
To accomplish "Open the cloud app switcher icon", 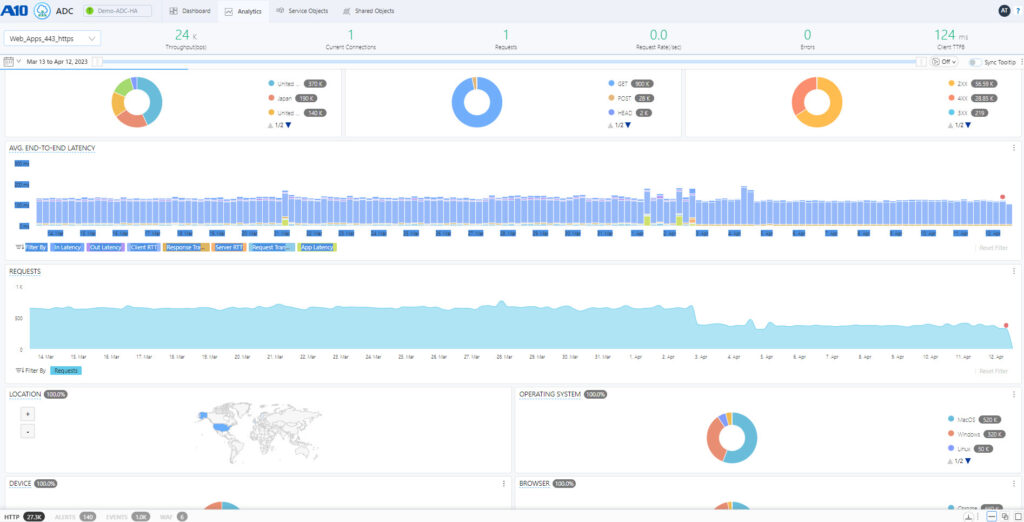I will pyautogui.click(x=42, y=10).
